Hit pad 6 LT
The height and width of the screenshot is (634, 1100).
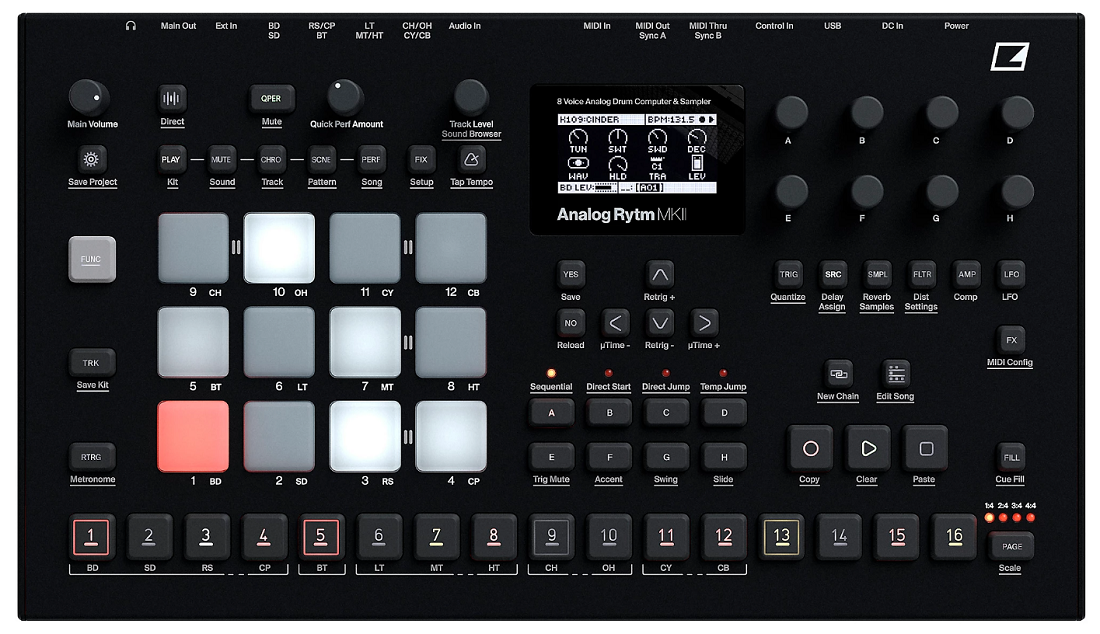tap(279, 342)
